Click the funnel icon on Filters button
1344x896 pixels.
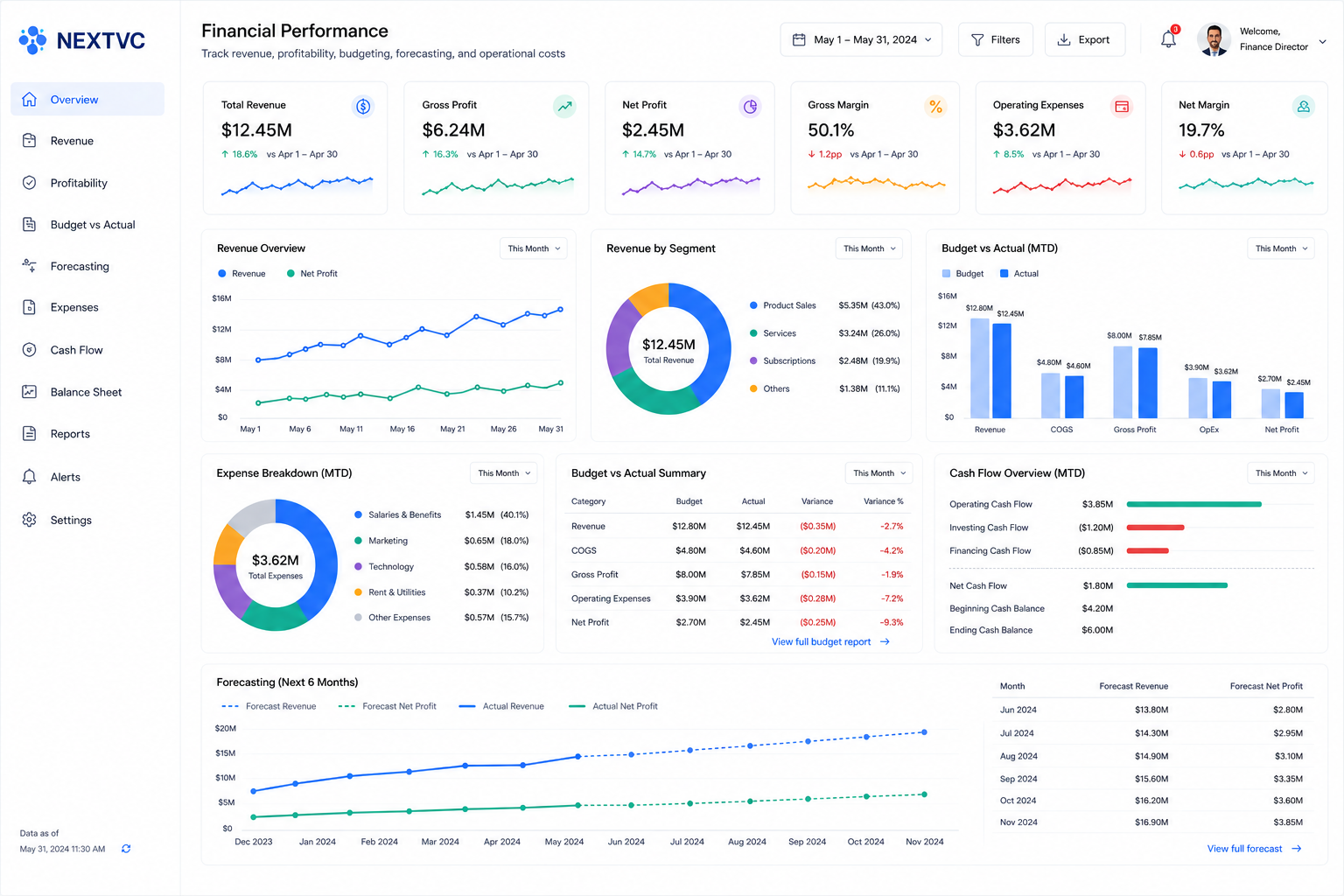[977, 39]
